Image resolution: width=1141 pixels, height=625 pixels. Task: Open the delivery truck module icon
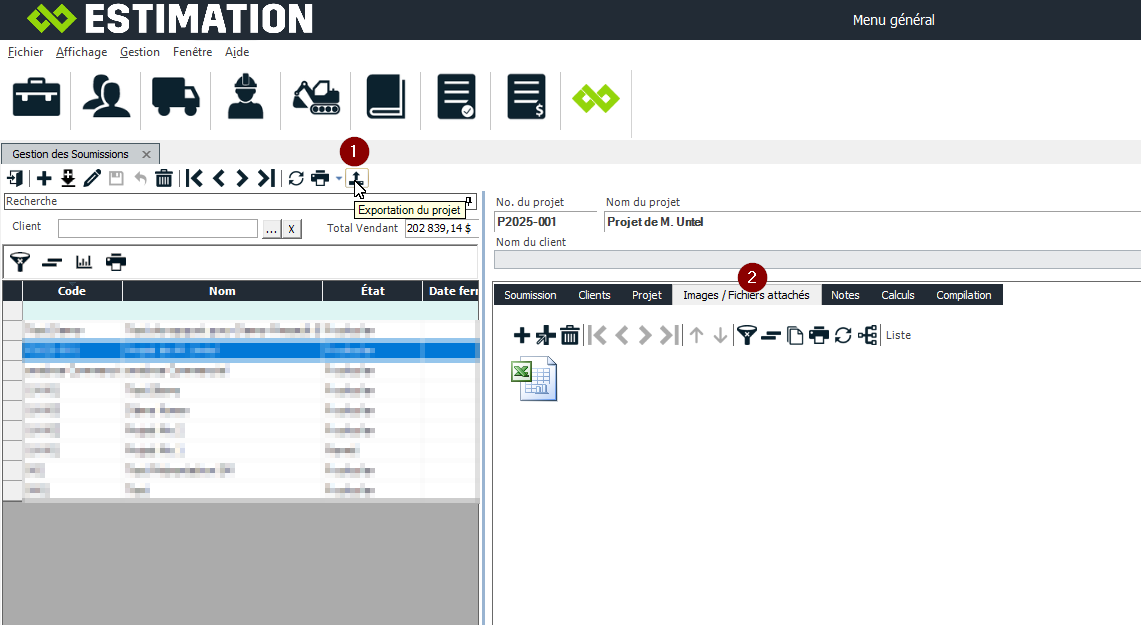click(x=176, y=97)
